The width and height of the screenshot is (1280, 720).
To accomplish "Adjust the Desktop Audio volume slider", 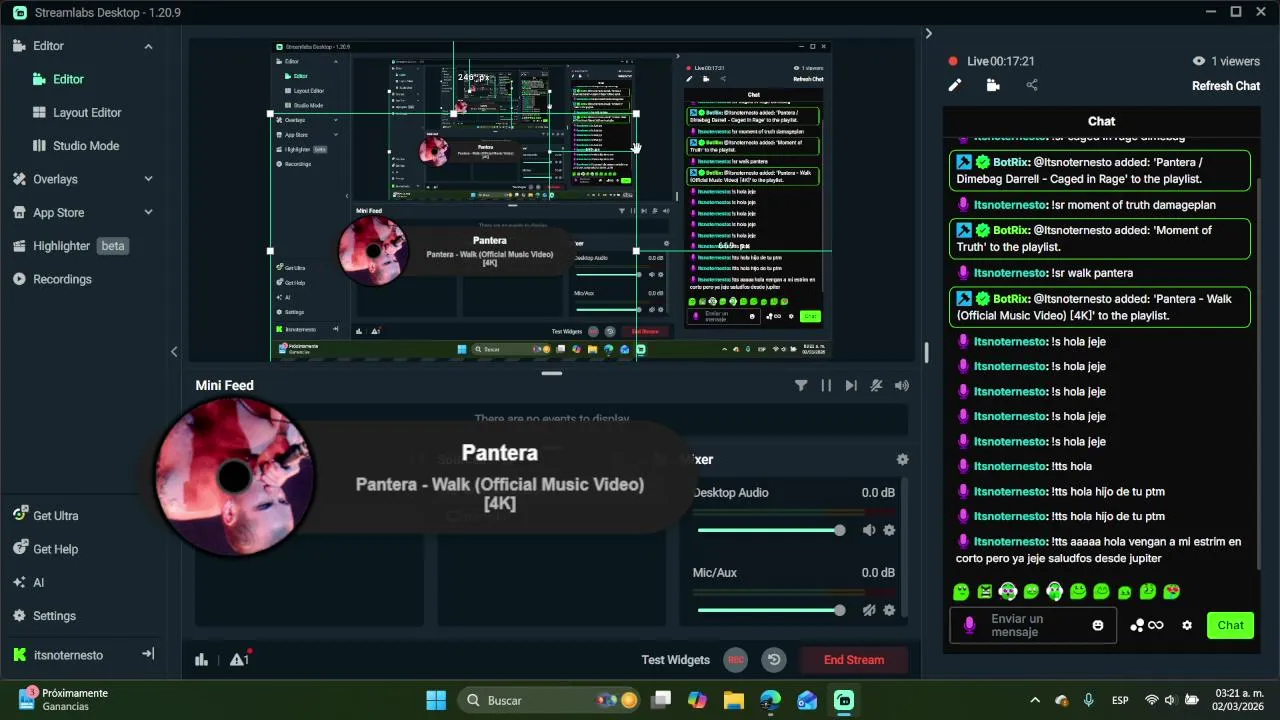I will (770, 530).
